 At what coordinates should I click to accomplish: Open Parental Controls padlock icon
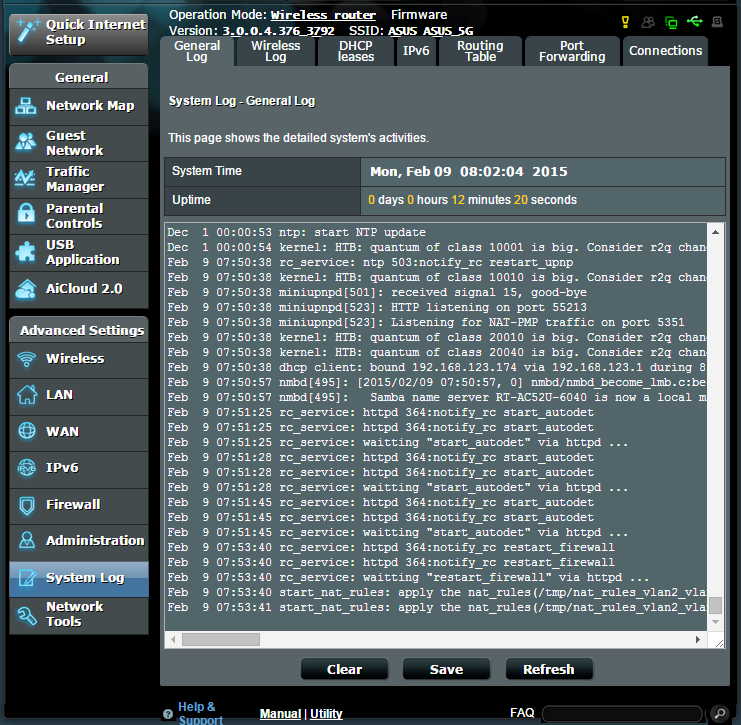(x=26, y=214)
